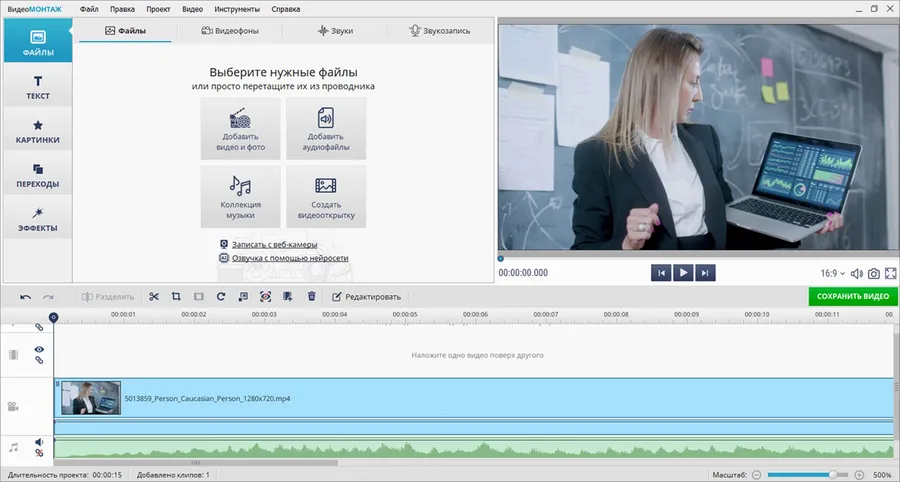Click the preview seek bar handle

pos(501,259)
